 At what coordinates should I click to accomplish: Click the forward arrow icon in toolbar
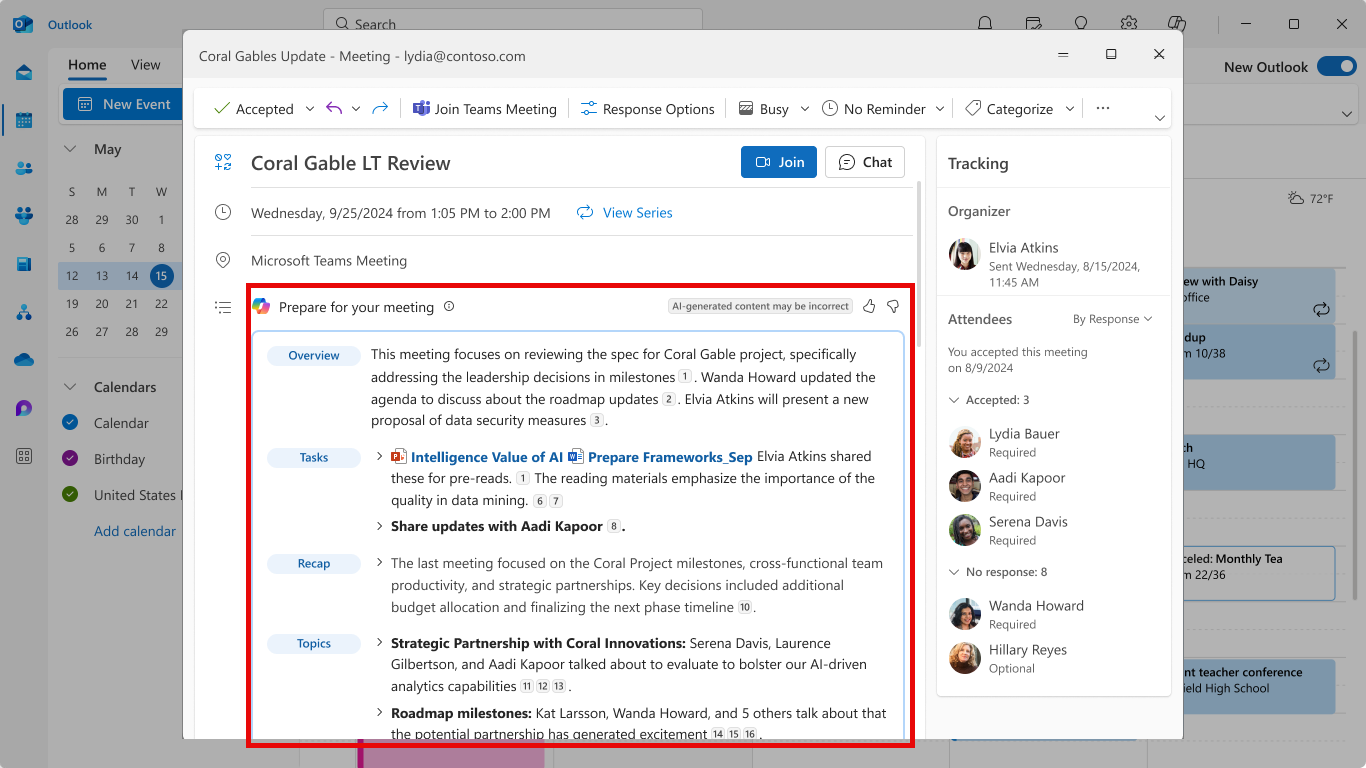point(380,109)
